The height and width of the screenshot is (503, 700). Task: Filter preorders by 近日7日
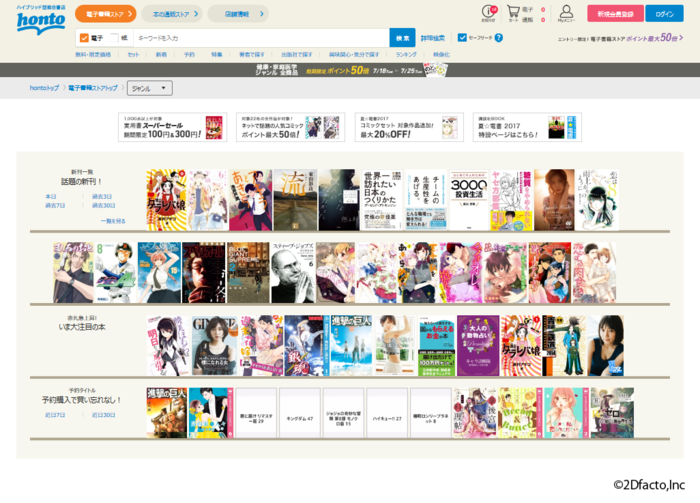pos(55,415)
